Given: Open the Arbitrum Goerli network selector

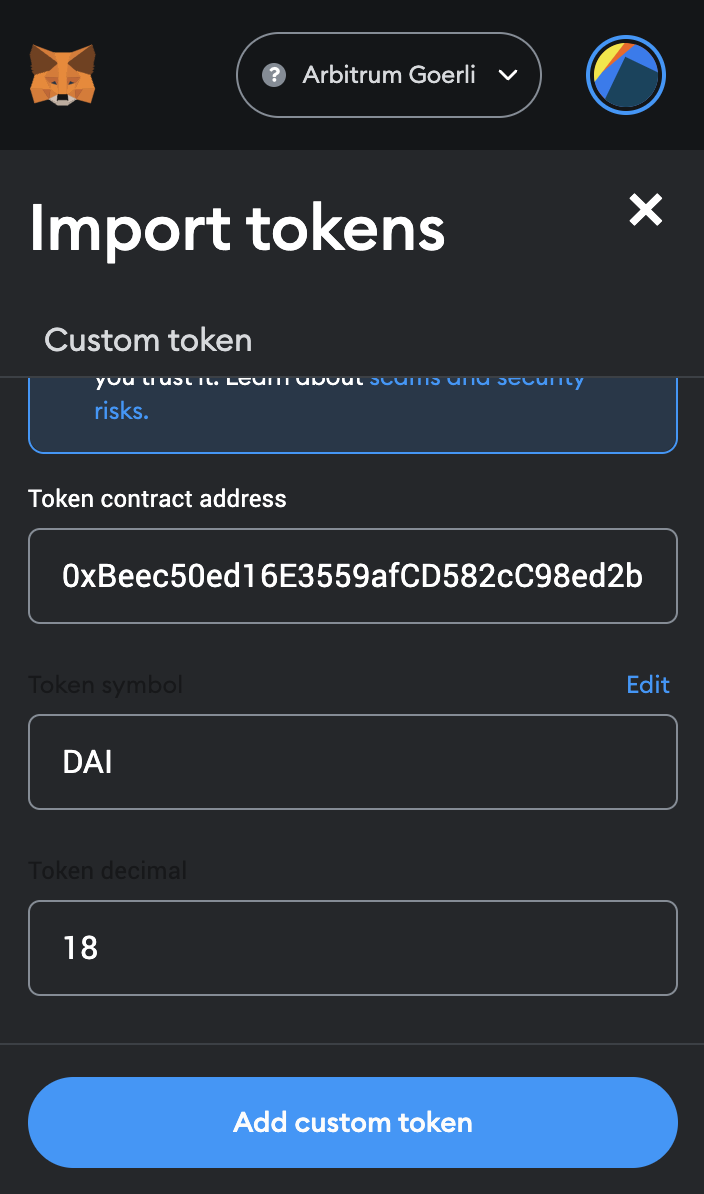Looking at the screenshot, I should 389,75.
